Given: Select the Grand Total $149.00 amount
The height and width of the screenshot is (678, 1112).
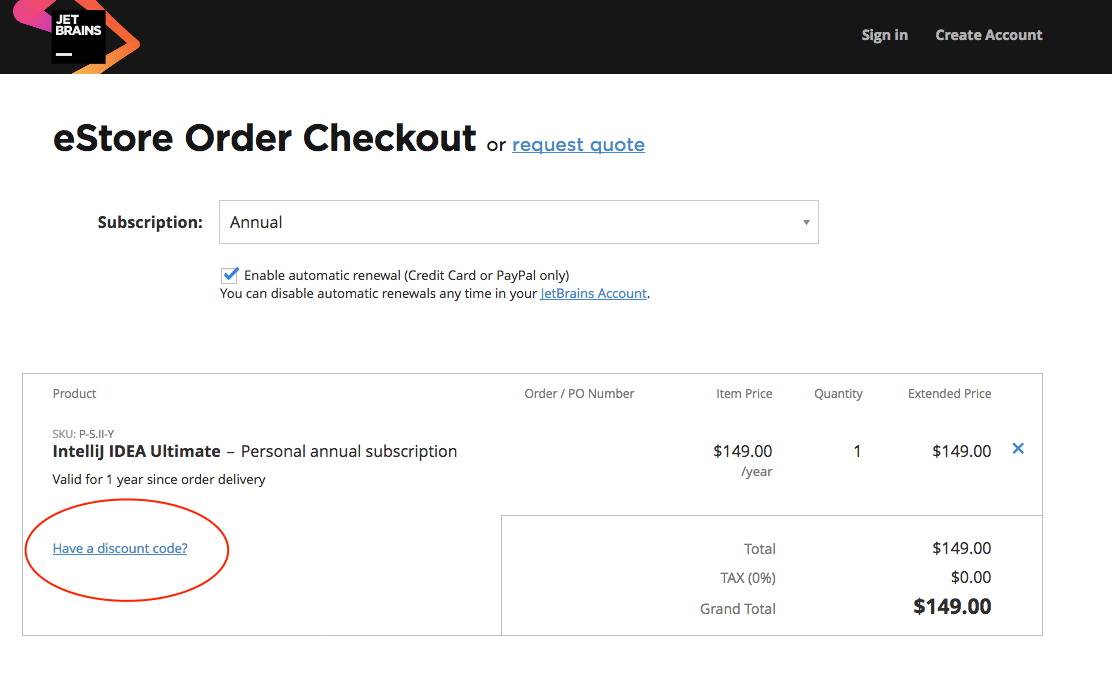Looking at the screenshot, I should 952,607.
